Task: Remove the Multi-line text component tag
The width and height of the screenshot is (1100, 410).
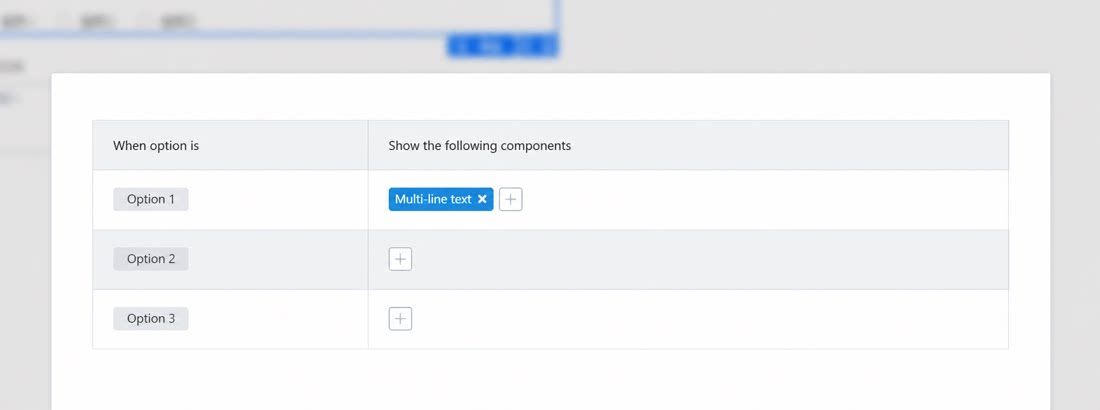Action: pos(482,199)
